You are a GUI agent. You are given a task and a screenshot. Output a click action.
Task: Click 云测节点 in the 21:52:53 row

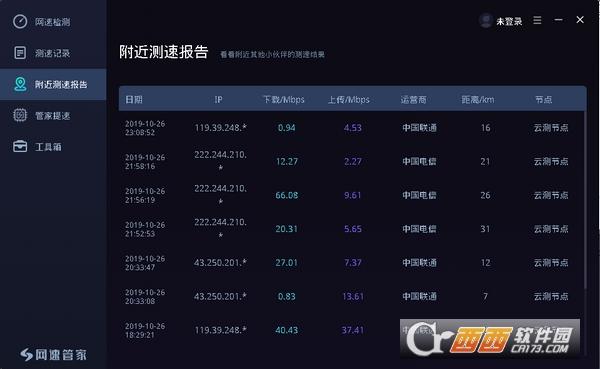click(x=551, y=229)
